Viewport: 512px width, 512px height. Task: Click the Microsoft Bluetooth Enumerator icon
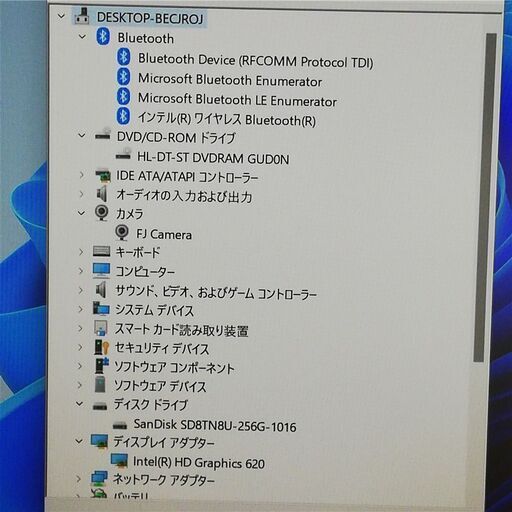pyautogui.click(x=124, y=77)
